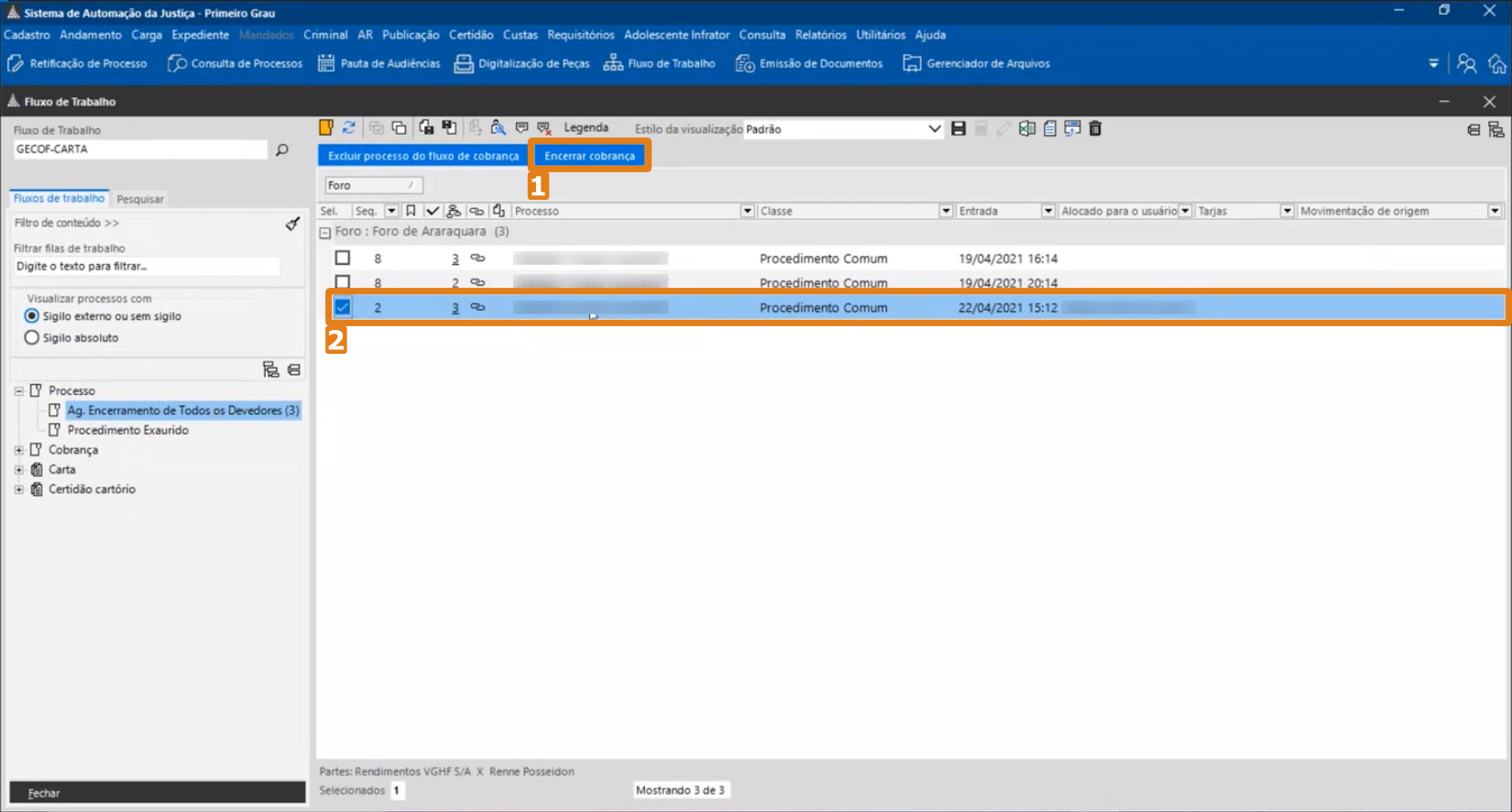Open the Relatórios menu
This screenshot has width=1512, height=812.
pyautogui.click(x=820, y=35)
